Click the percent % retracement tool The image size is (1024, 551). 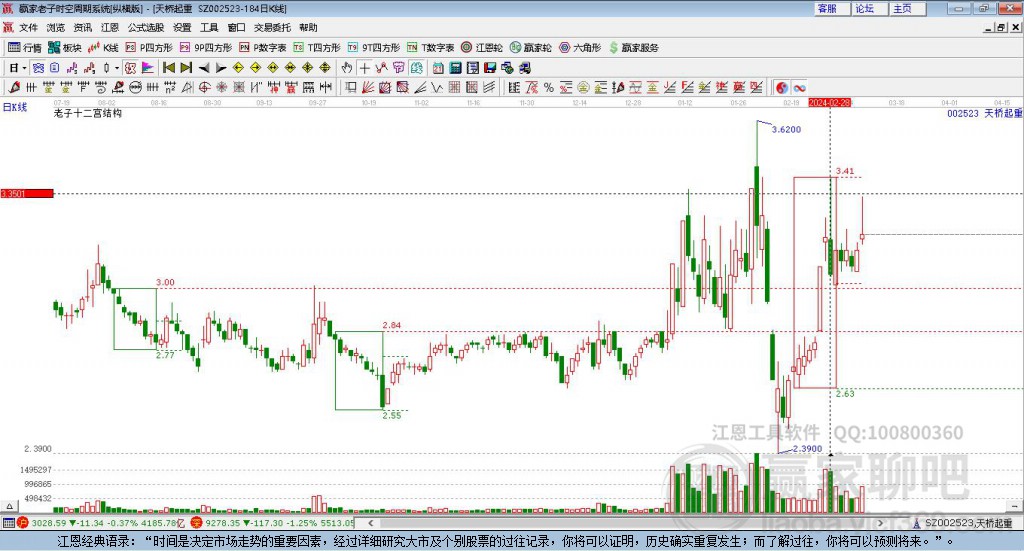(x=549, y=87)
